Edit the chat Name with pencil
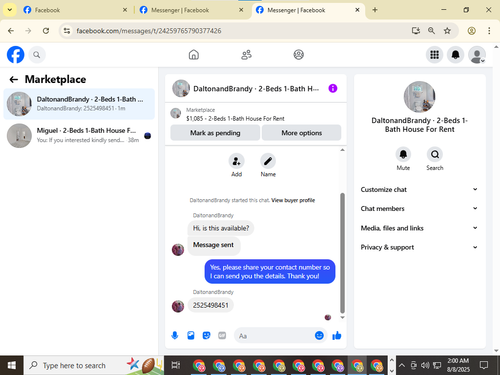 [x=268, y=162]
